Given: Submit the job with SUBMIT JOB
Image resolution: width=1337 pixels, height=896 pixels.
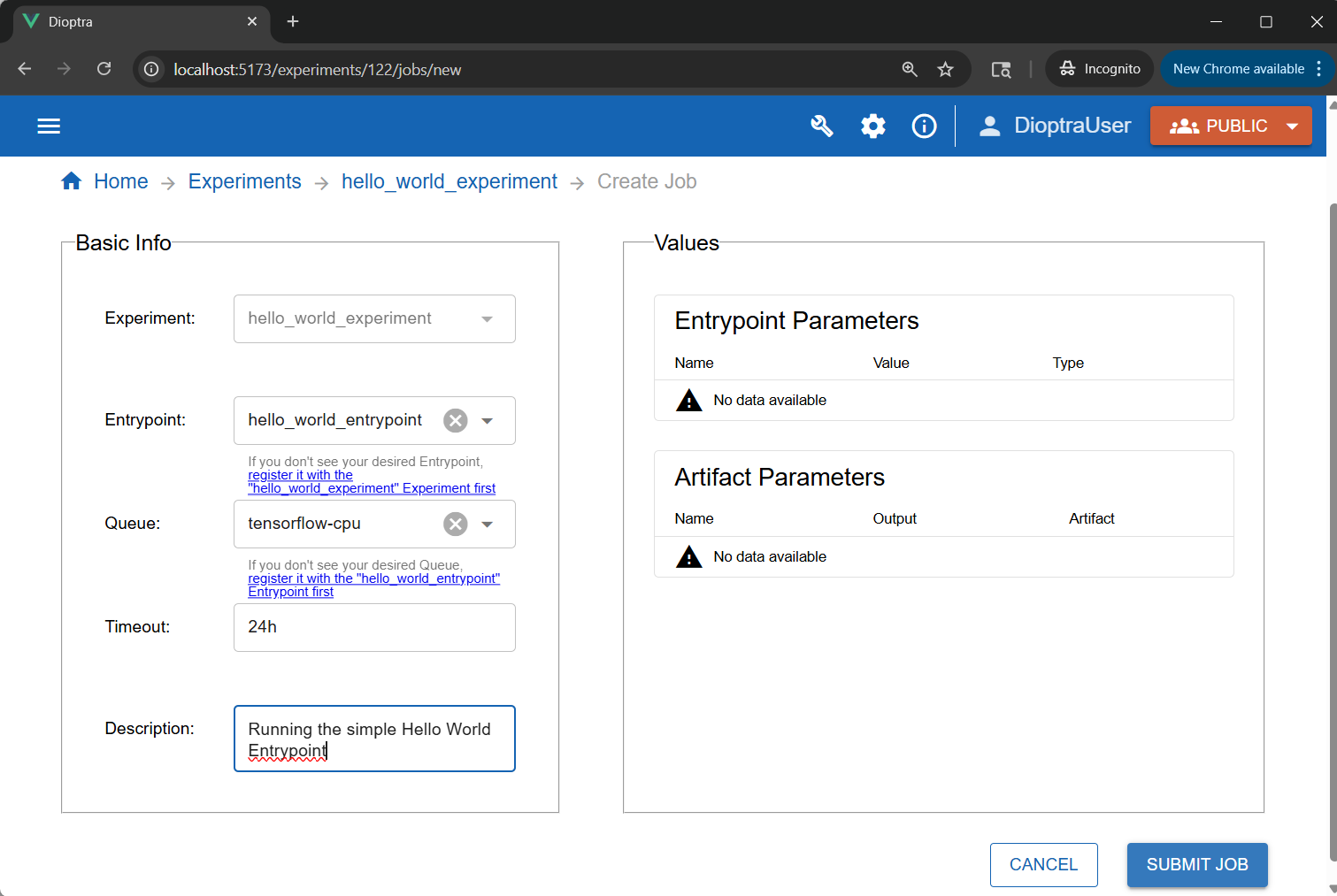Looking at the screenshot, I should pos(1197,864).
